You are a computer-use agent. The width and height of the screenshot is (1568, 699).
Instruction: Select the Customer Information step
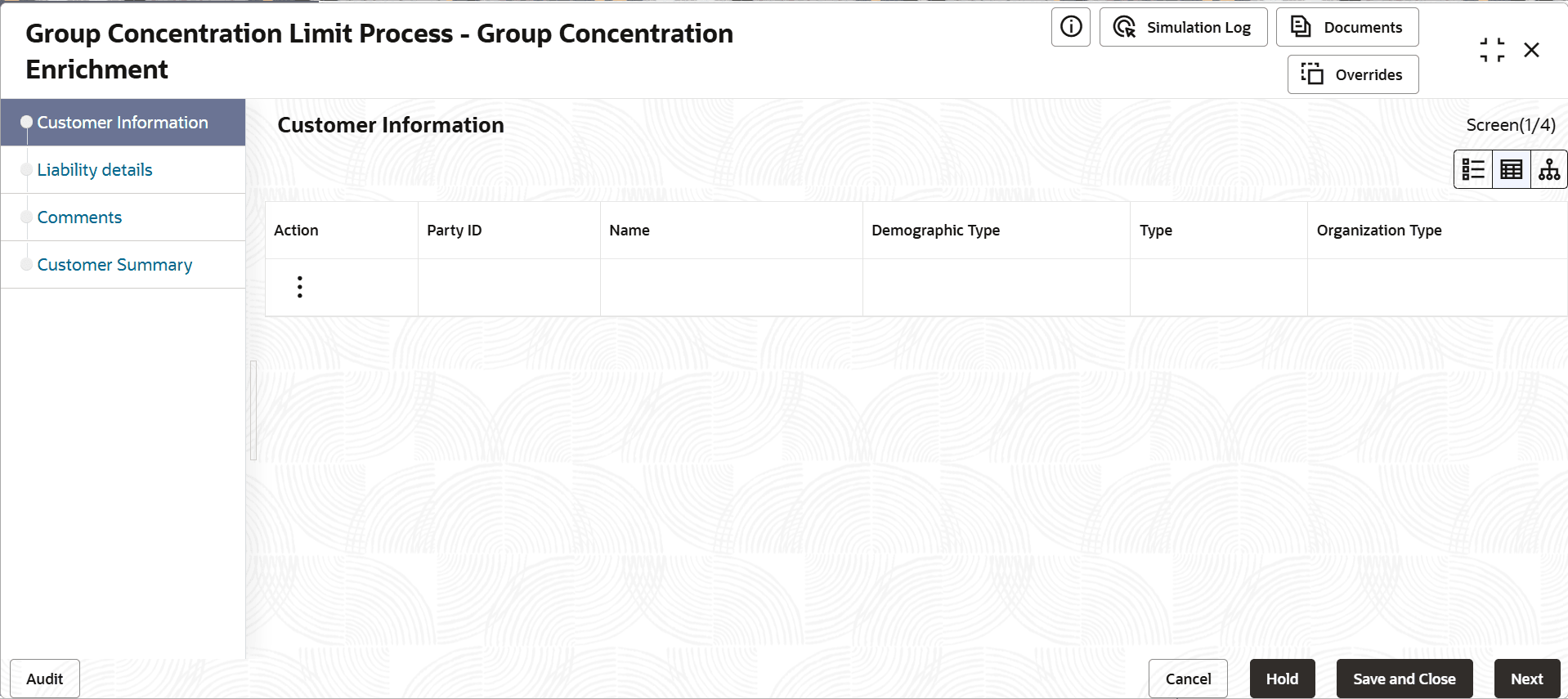pos(123,123)
